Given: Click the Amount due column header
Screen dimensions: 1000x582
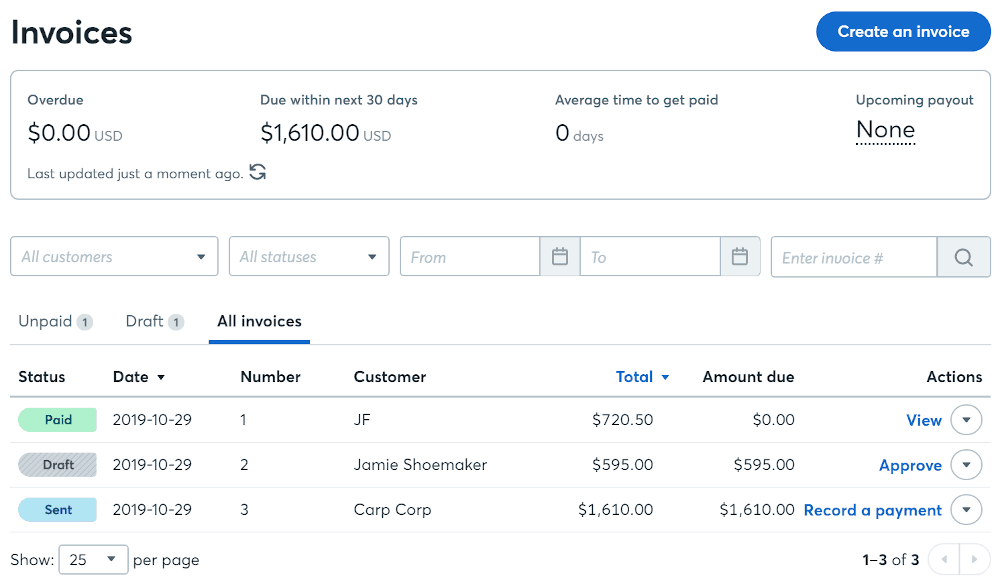Looking at the screenshot, I should click(749, 377).
